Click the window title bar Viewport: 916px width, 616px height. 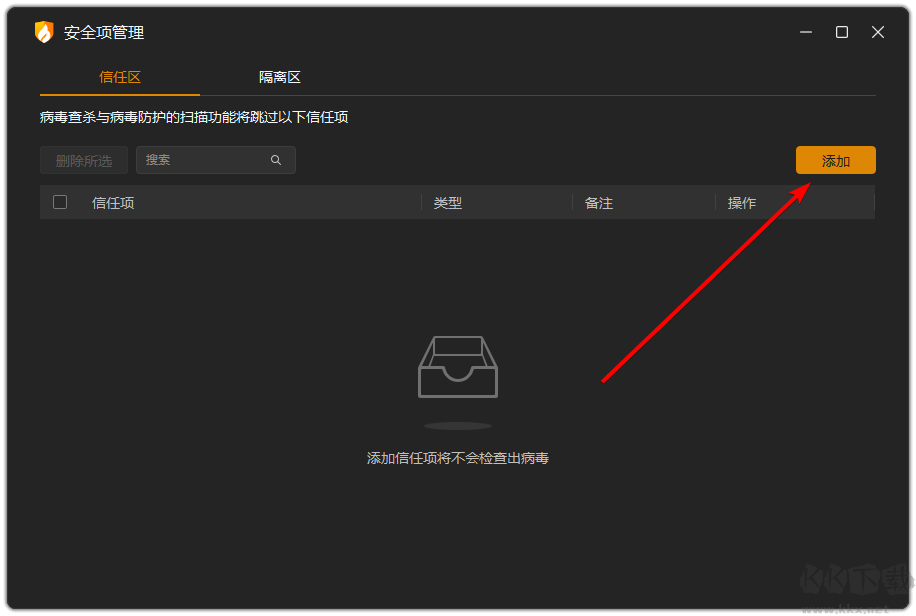tap(500, 31)
